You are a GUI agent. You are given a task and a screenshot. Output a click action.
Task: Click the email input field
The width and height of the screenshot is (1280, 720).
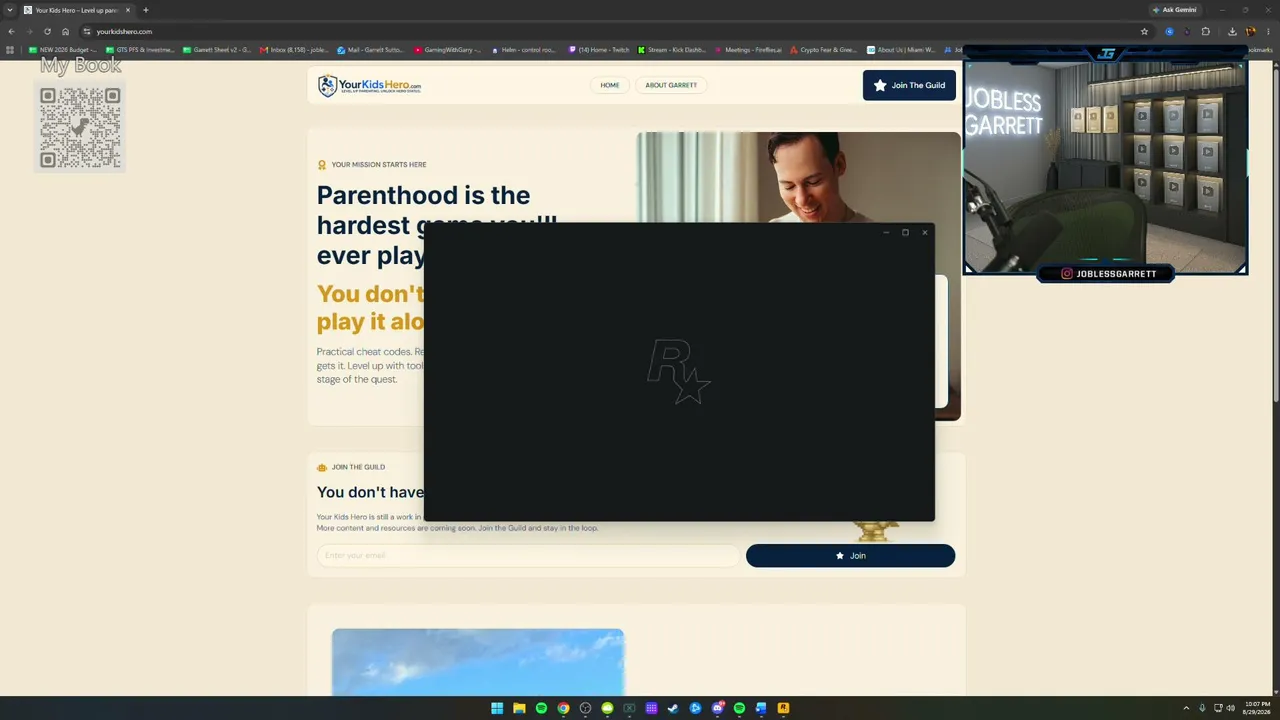pyautogui.click(x=527, y=555)
